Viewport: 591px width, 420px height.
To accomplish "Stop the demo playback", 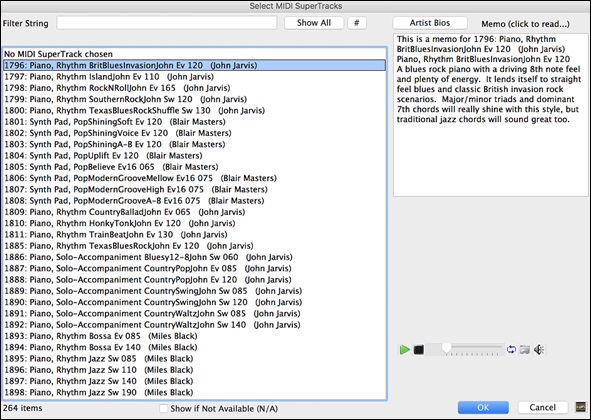I will (x=418, y=350).
